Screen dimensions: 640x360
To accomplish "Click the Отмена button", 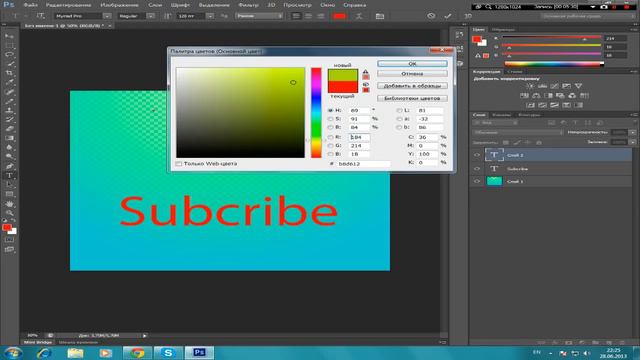I will coord(412,74).
